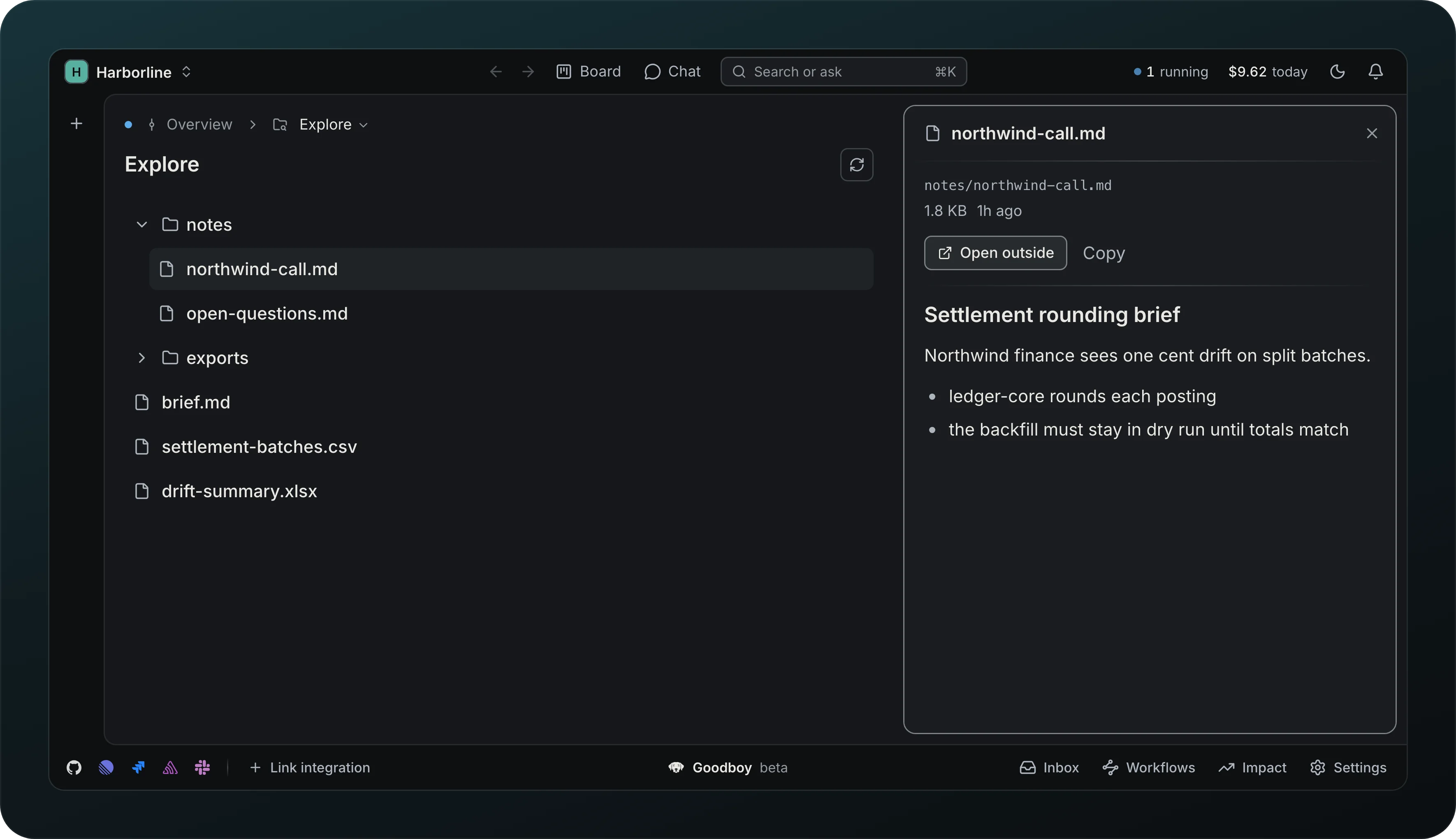This screenshot has width=1456, height=839.
Task: Select open-questions.md file
Action: [x=511, y=313]
